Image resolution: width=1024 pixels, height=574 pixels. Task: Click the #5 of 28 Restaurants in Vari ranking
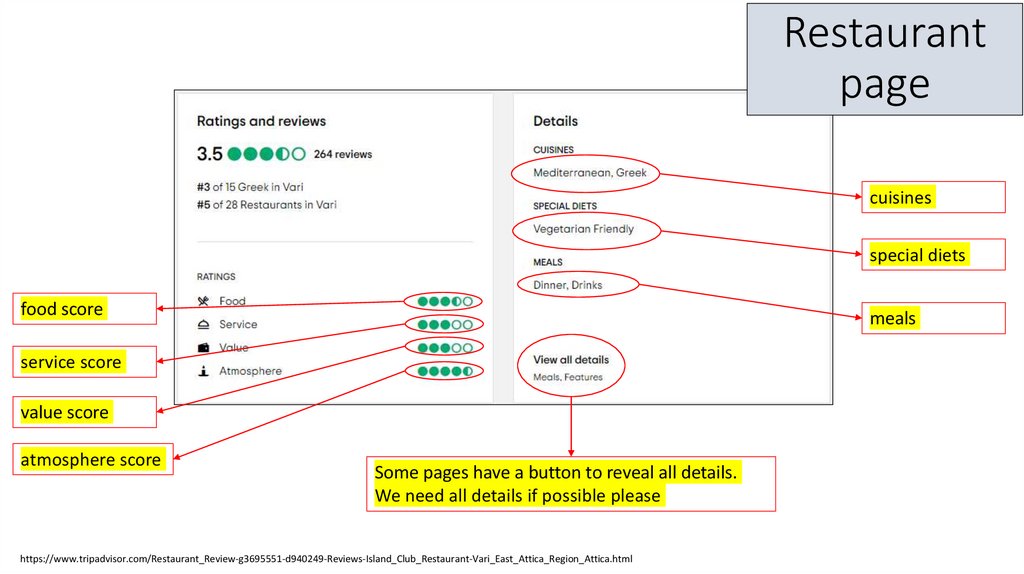coord(266,204)
